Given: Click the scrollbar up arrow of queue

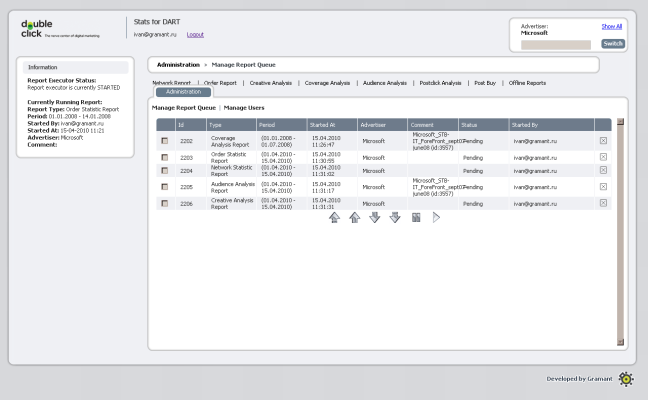Looking at the screenshot, I should 620,121.
